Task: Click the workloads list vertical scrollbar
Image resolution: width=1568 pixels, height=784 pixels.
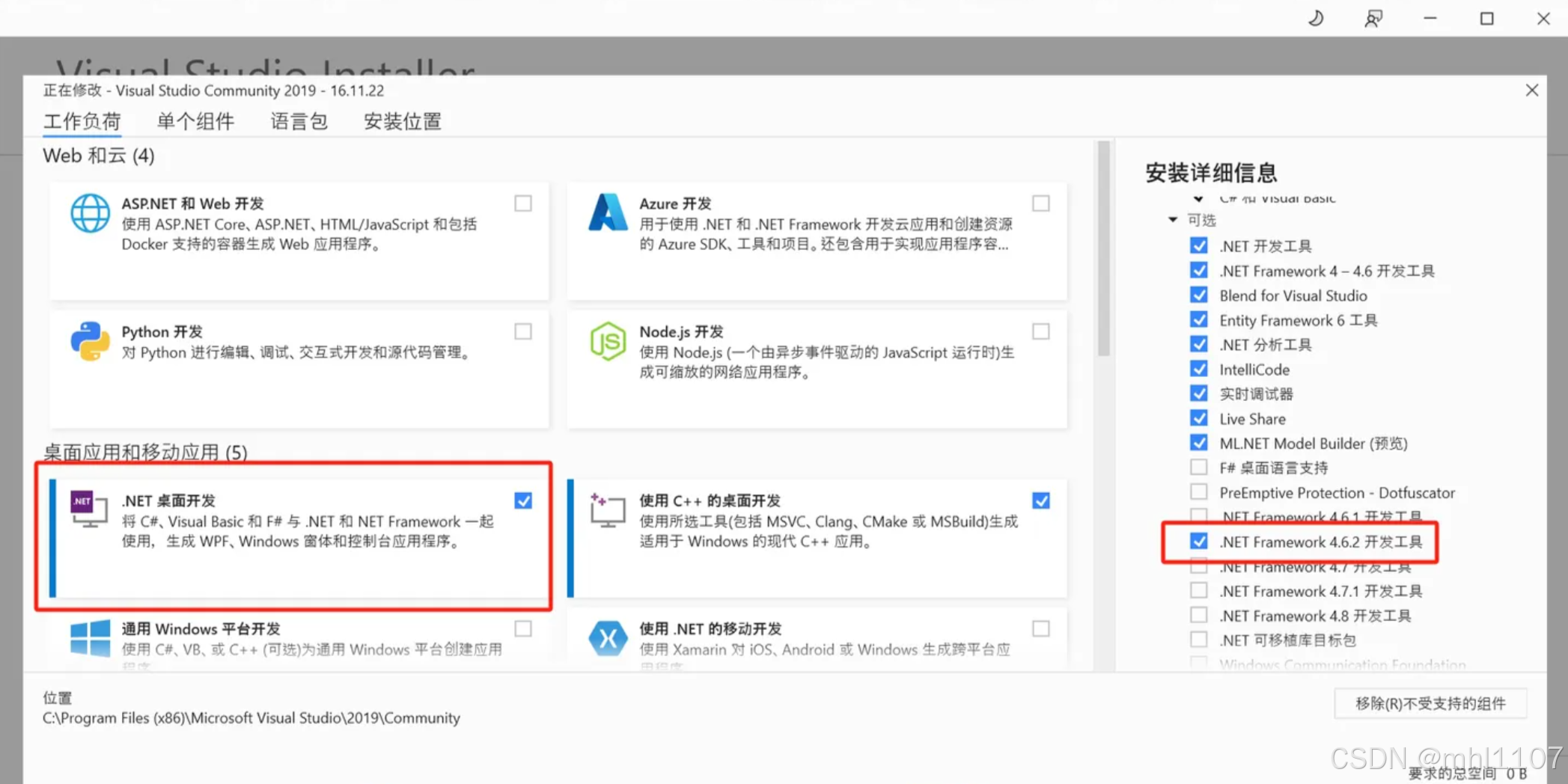Action: click(x=1103, y=249)
